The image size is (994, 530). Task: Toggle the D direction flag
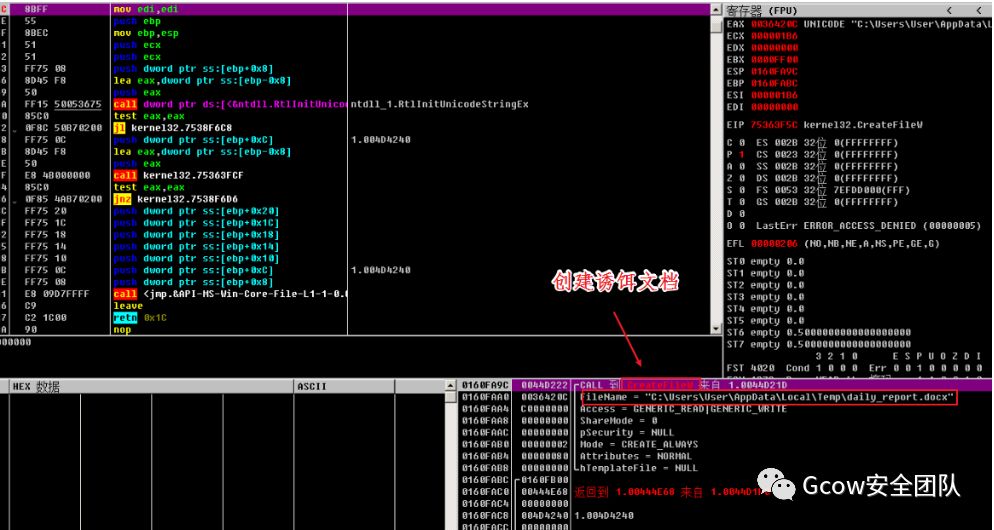click(742, 214)
